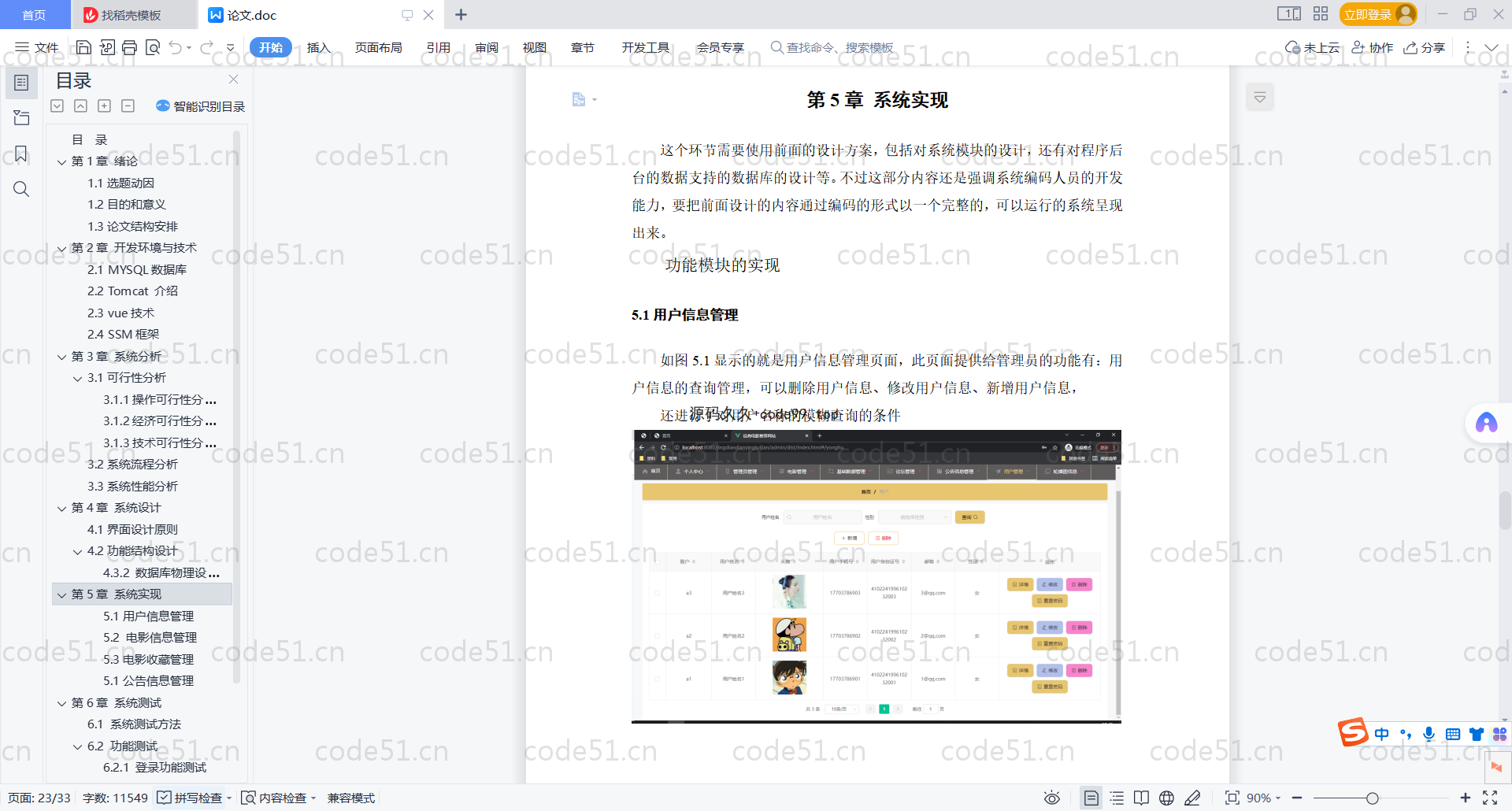
Task: Open the 90% zoom level dropdown
Action: point(1263,798)
